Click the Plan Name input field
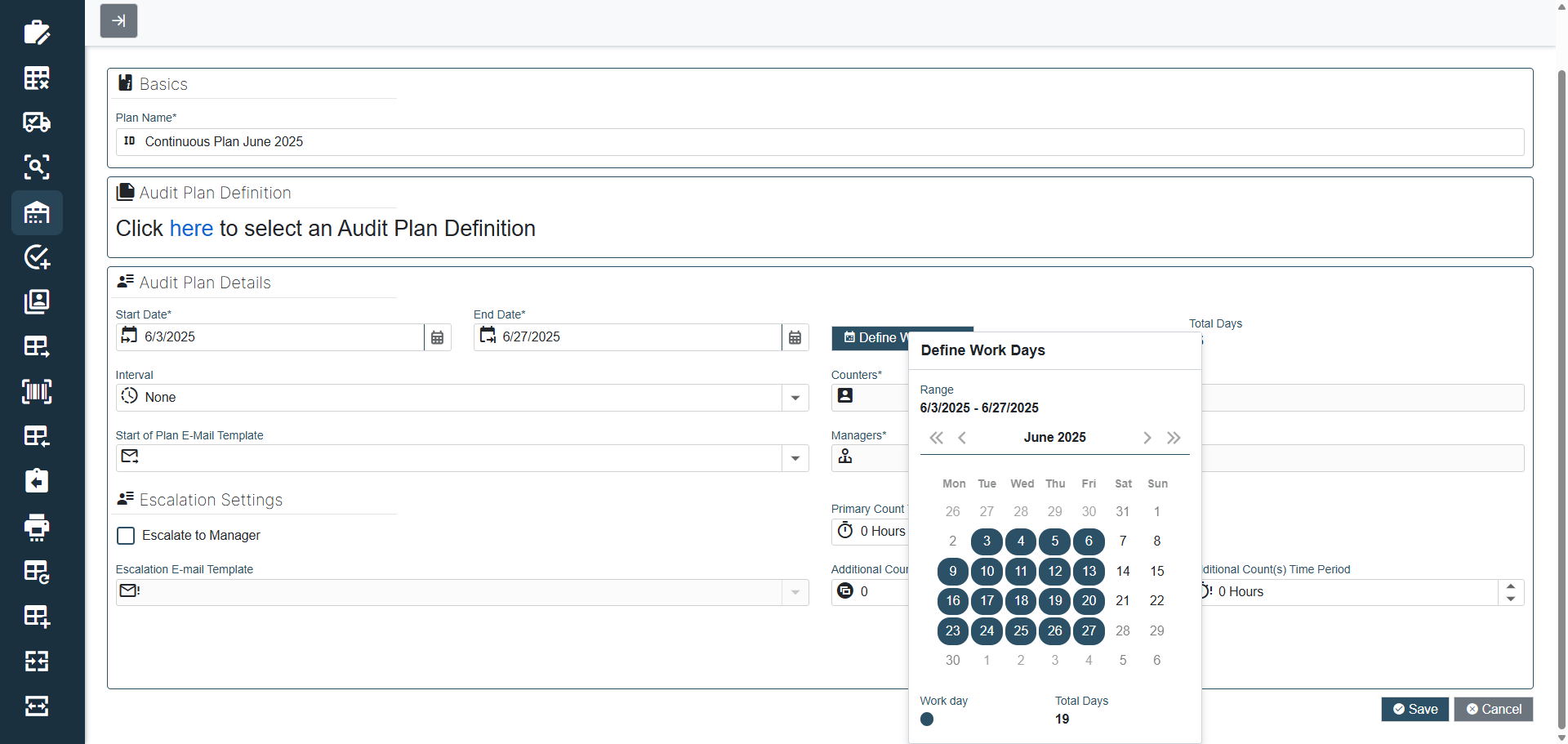1568x744 pixels. [817, 142]
